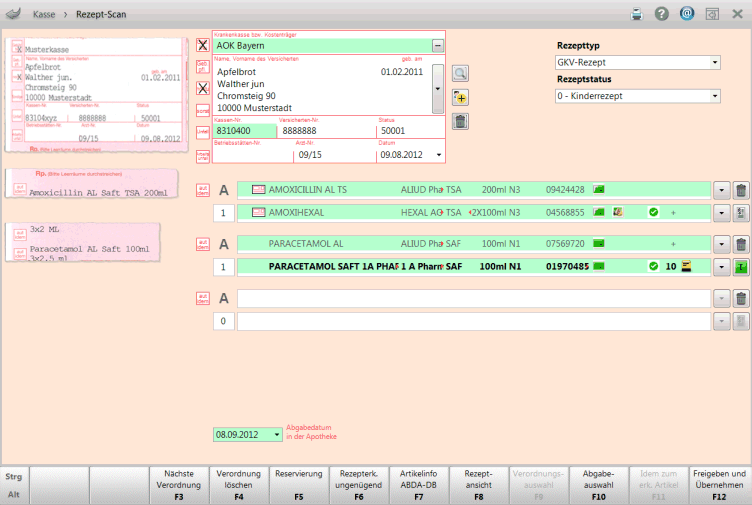Screen dimensions: 752x505
Task: Toggle aut idem box for PARACETAMOL AL row
Action: point(203,245)
